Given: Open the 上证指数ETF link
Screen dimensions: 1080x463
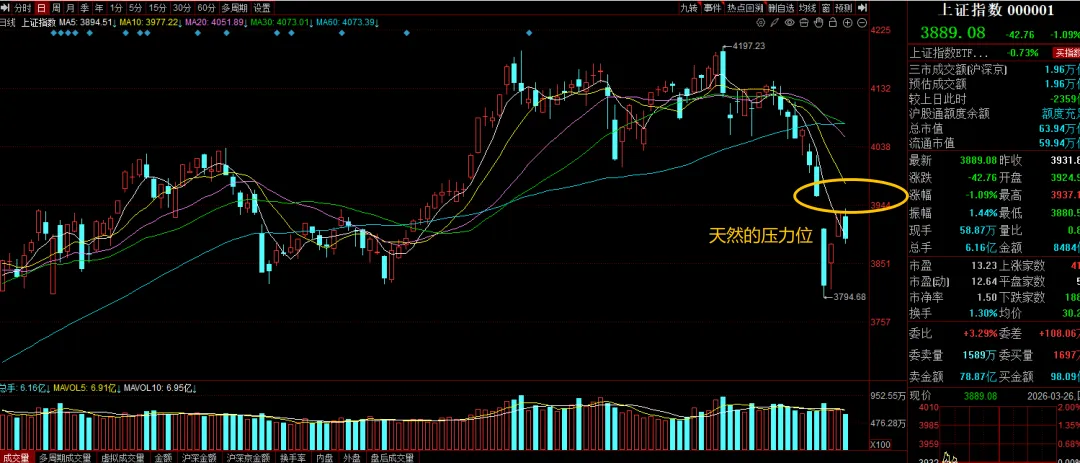Looking at the screenshot, I should pos(949,53).
